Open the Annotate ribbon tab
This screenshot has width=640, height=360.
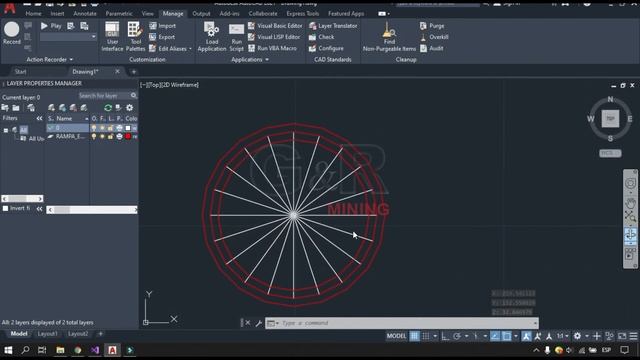point(85,13)
